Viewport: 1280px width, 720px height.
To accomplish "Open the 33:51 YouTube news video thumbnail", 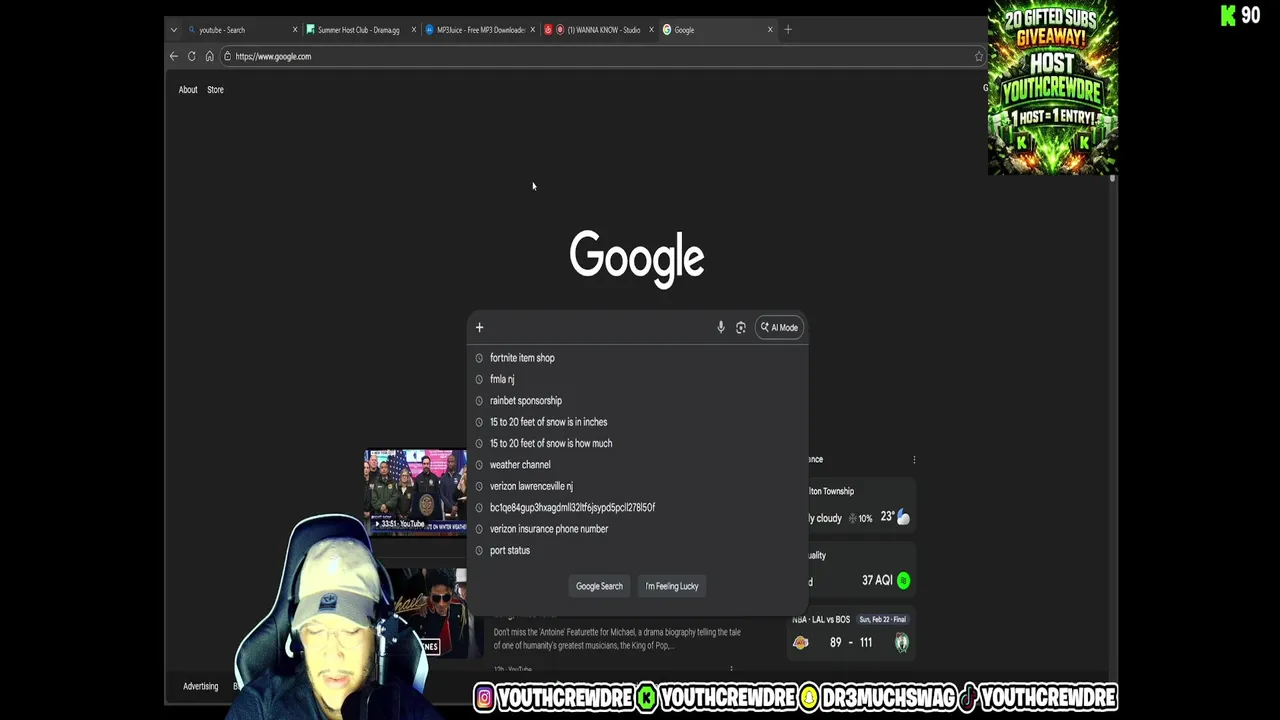I will (416, 492).
